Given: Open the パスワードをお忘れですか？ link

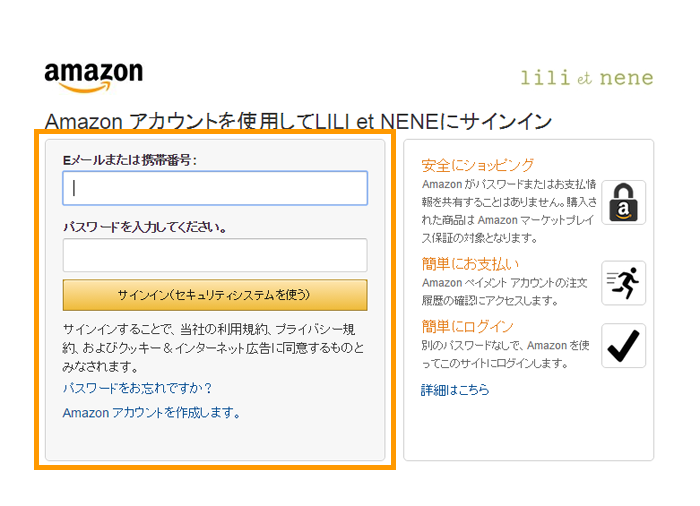Looking at the screenshot, I should (137, 388).
